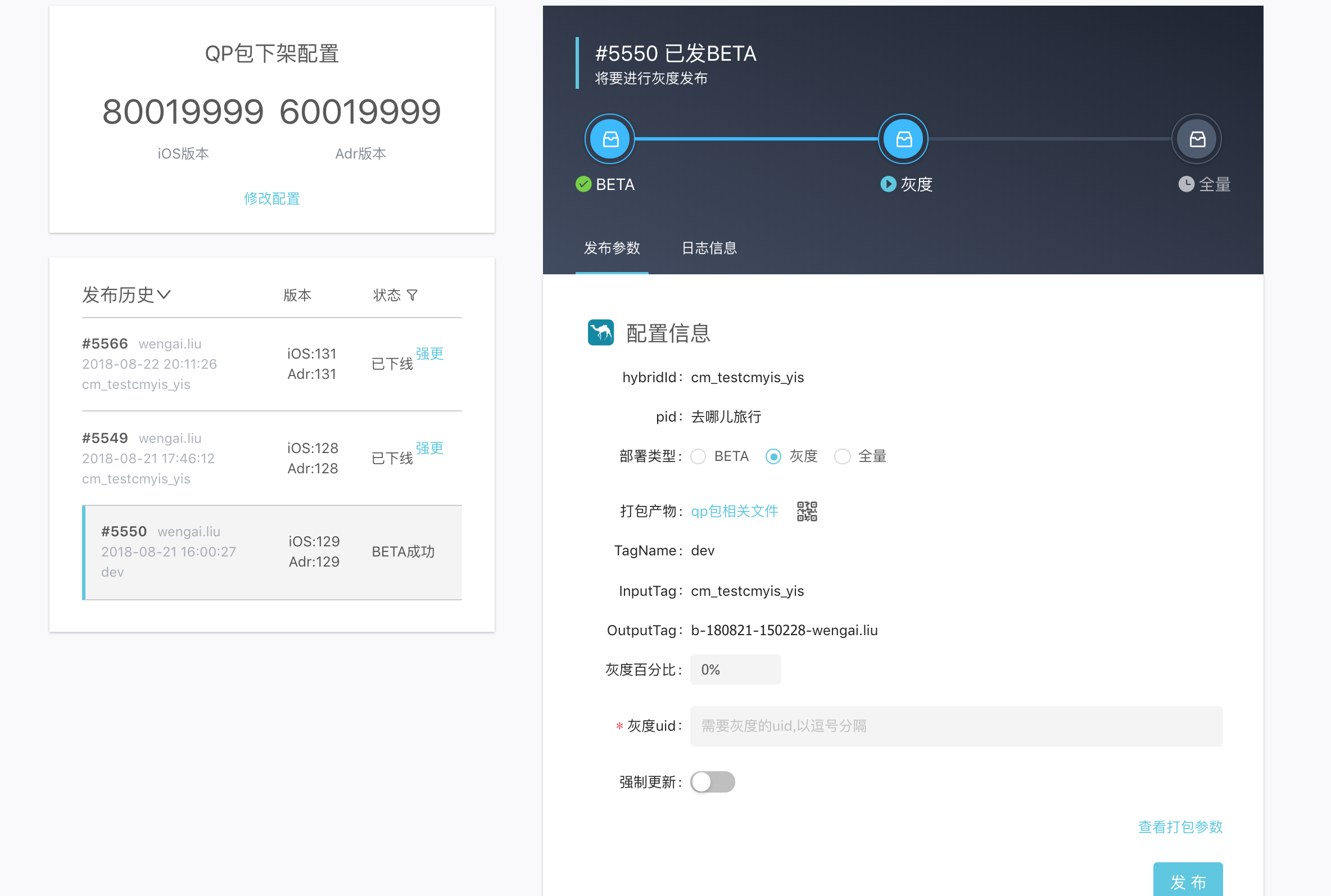Click the 80019999 iOS version number
The height and width of the screenshot is (896, 1331).
(x=183, y=111)
